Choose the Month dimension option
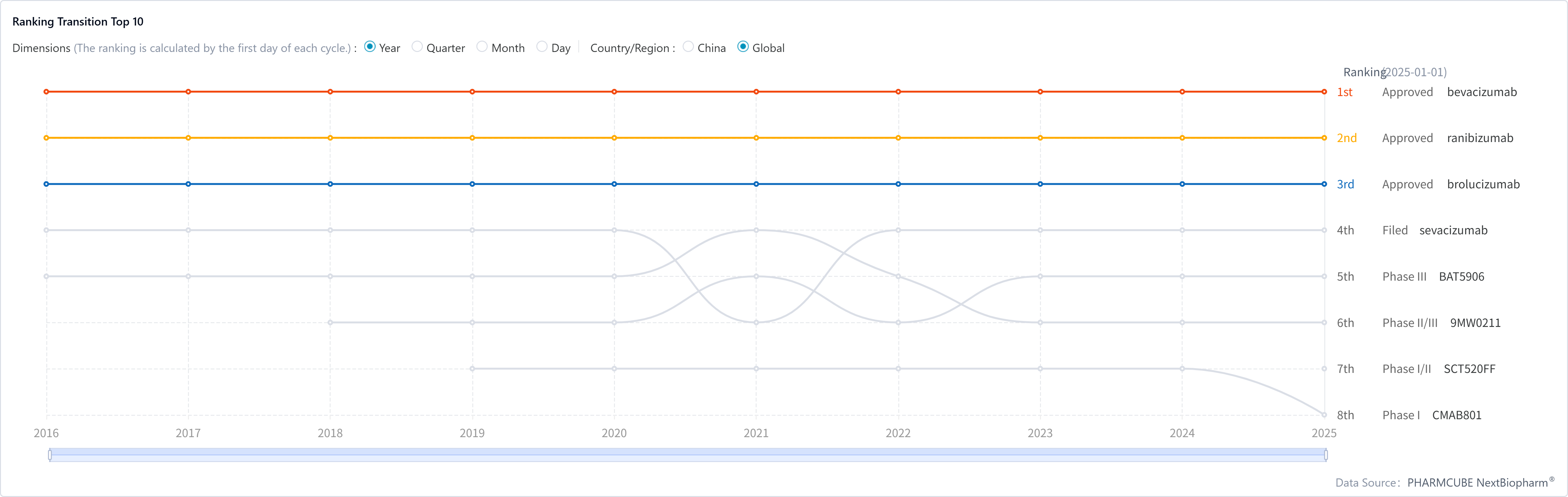The image size is (1568, 497). click(482, 47)
